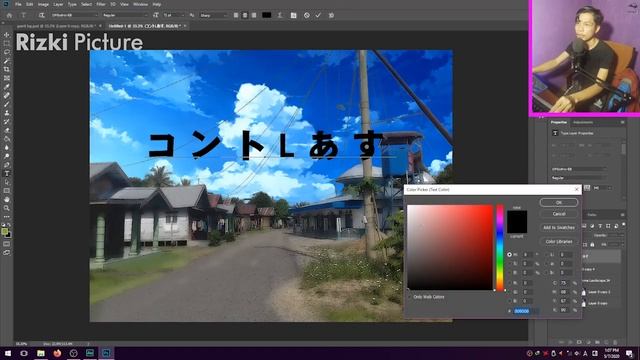Select the Eraser tool
Screen dimensions: 640x360
click(x=7, y=130)
